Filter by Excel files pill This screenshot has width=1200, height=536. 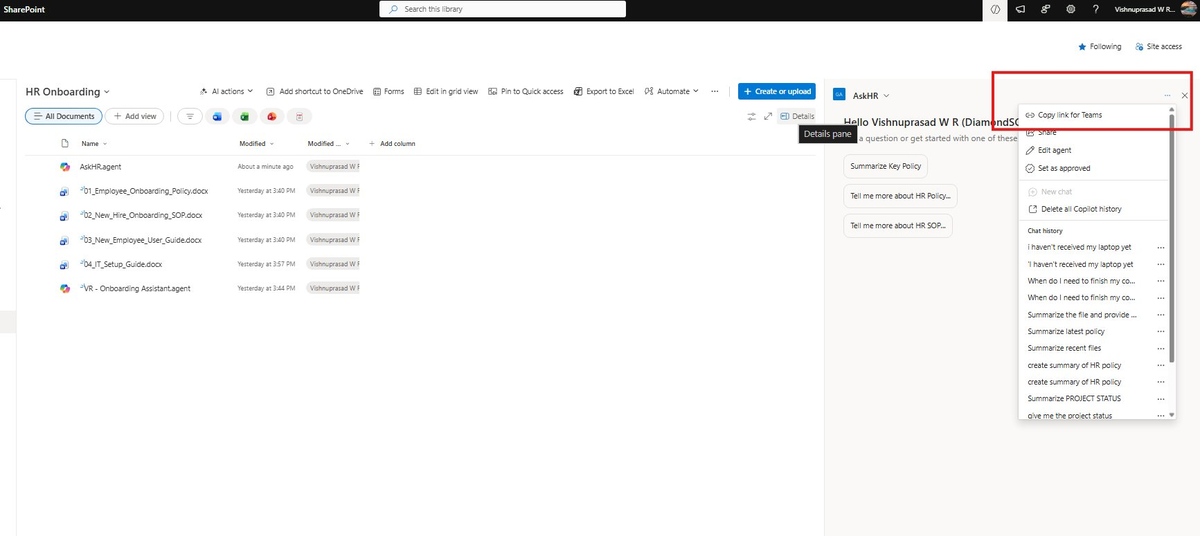pos(244,116)
